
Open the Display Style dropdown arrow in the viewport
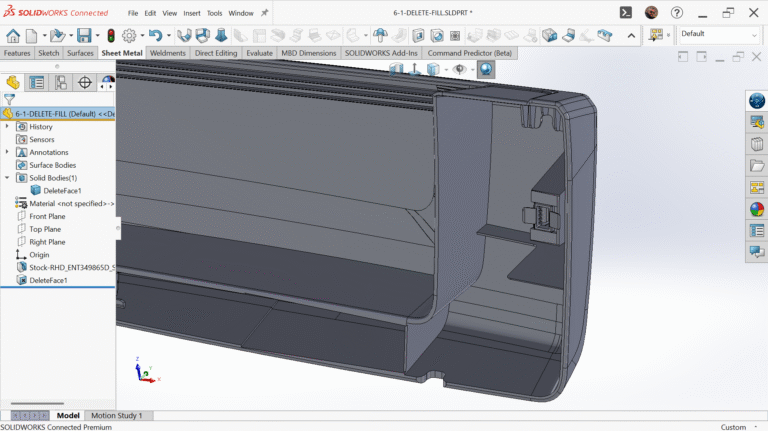446,70
